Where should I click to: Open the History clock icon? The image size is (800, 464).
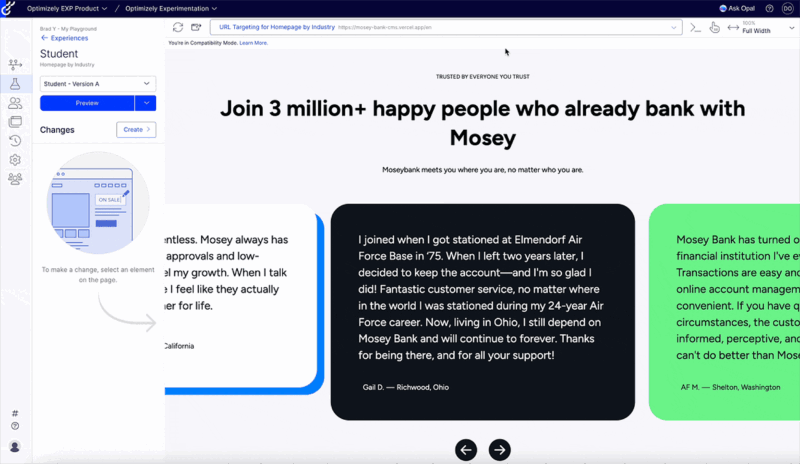tap(15, 140)
